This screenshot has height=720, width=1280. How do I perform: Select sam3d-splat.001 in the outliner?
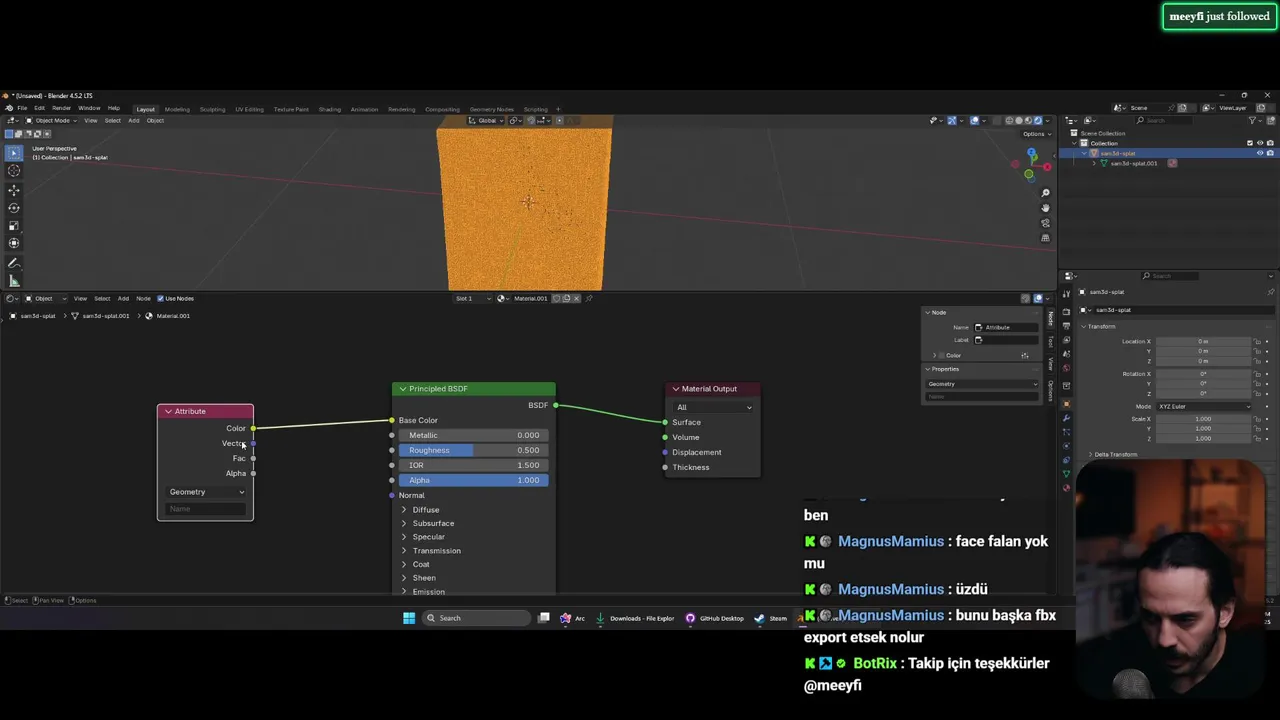pyautogui.click(x=1134, y=163)
